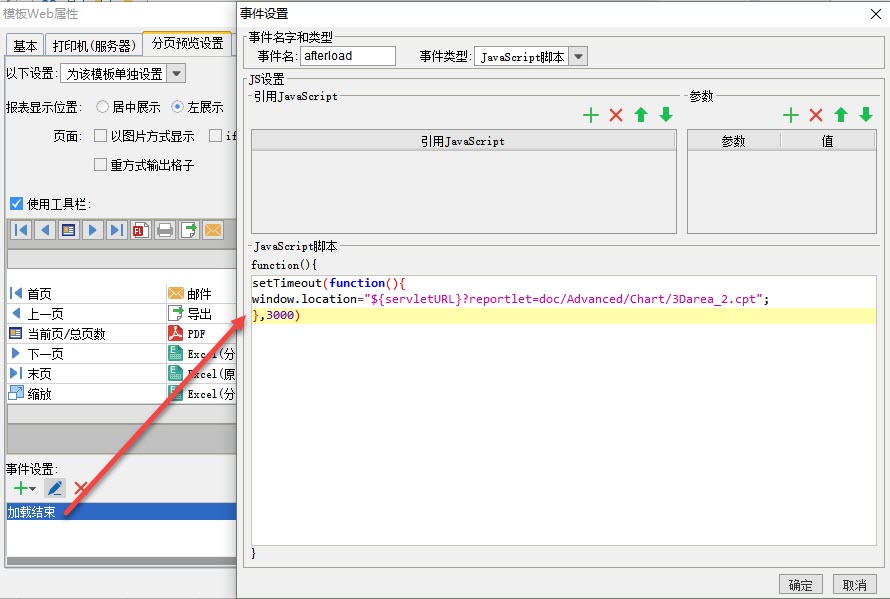890x599 pixels.
Task: Select 上一页 toolbar item in list
Action: (86, 313)
